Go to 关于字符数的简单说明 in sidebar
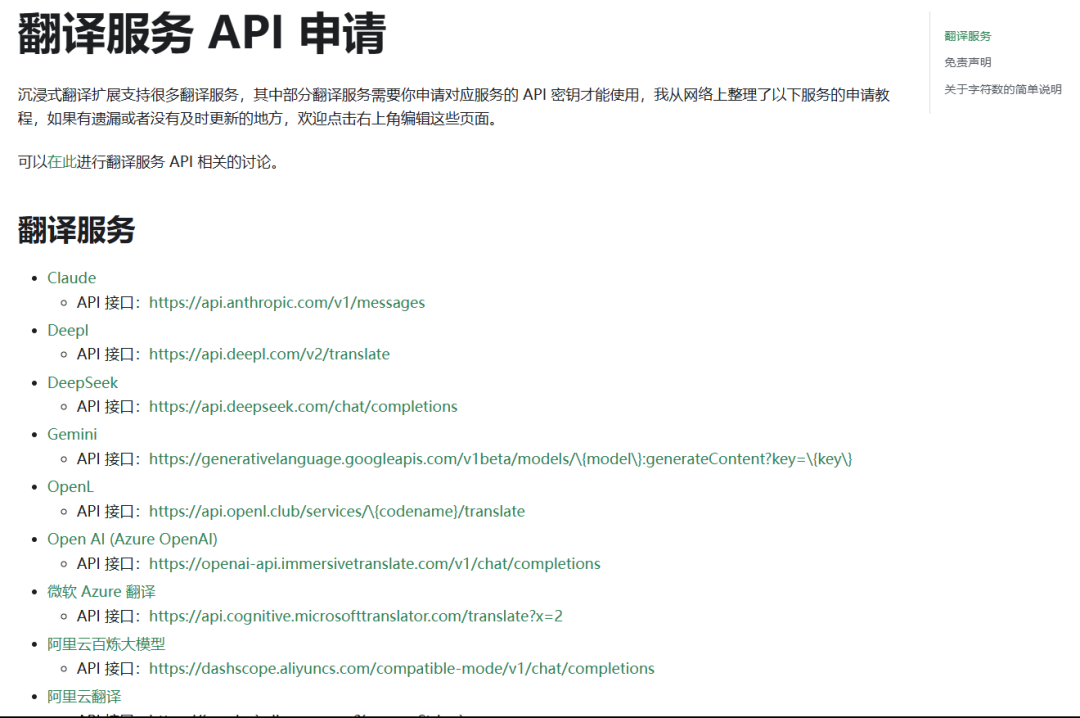 [1002, 89]
